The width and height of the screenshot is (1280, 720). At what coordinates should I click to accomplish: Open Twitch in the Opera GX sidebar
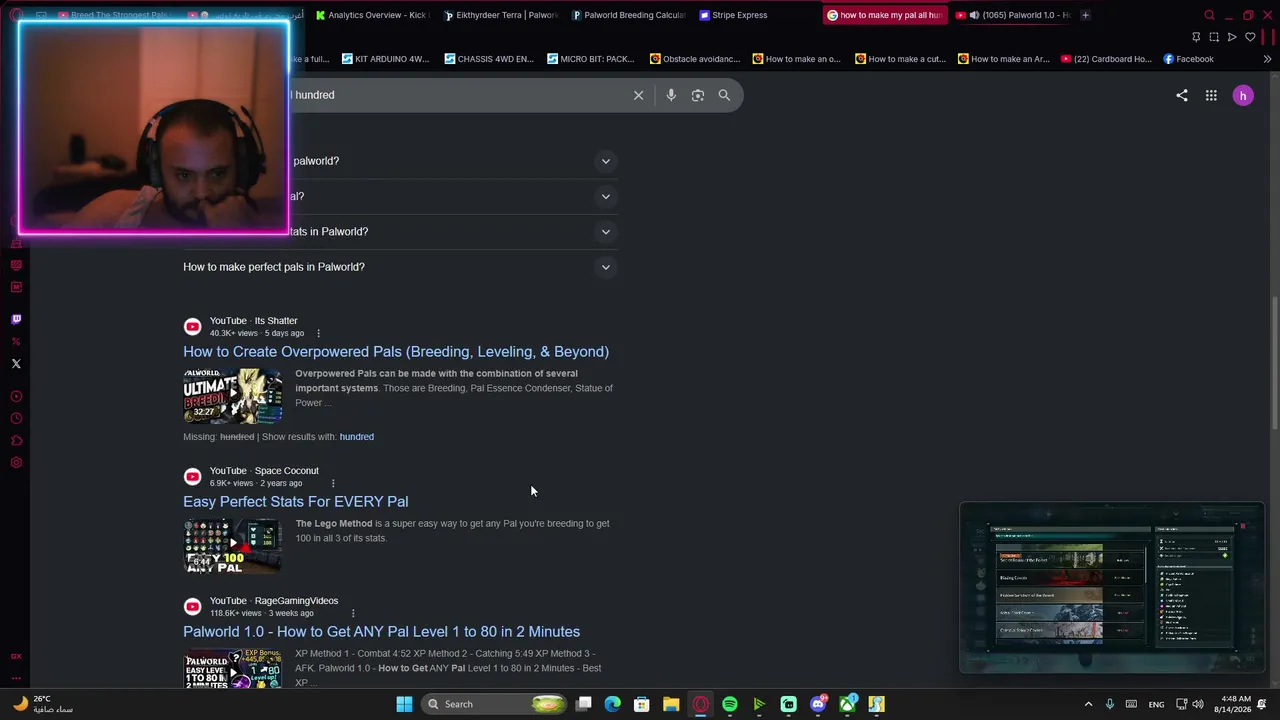click(16, 319)
